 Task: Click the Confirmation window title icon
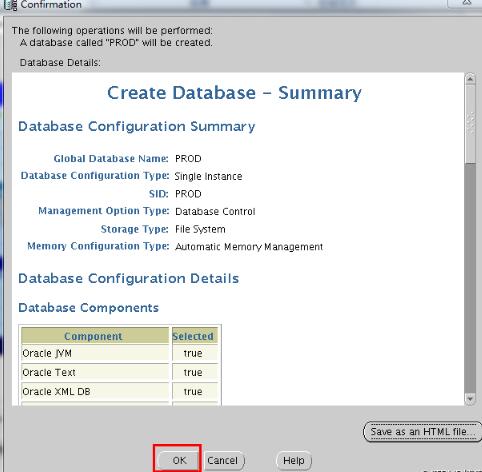click(11, 5)
